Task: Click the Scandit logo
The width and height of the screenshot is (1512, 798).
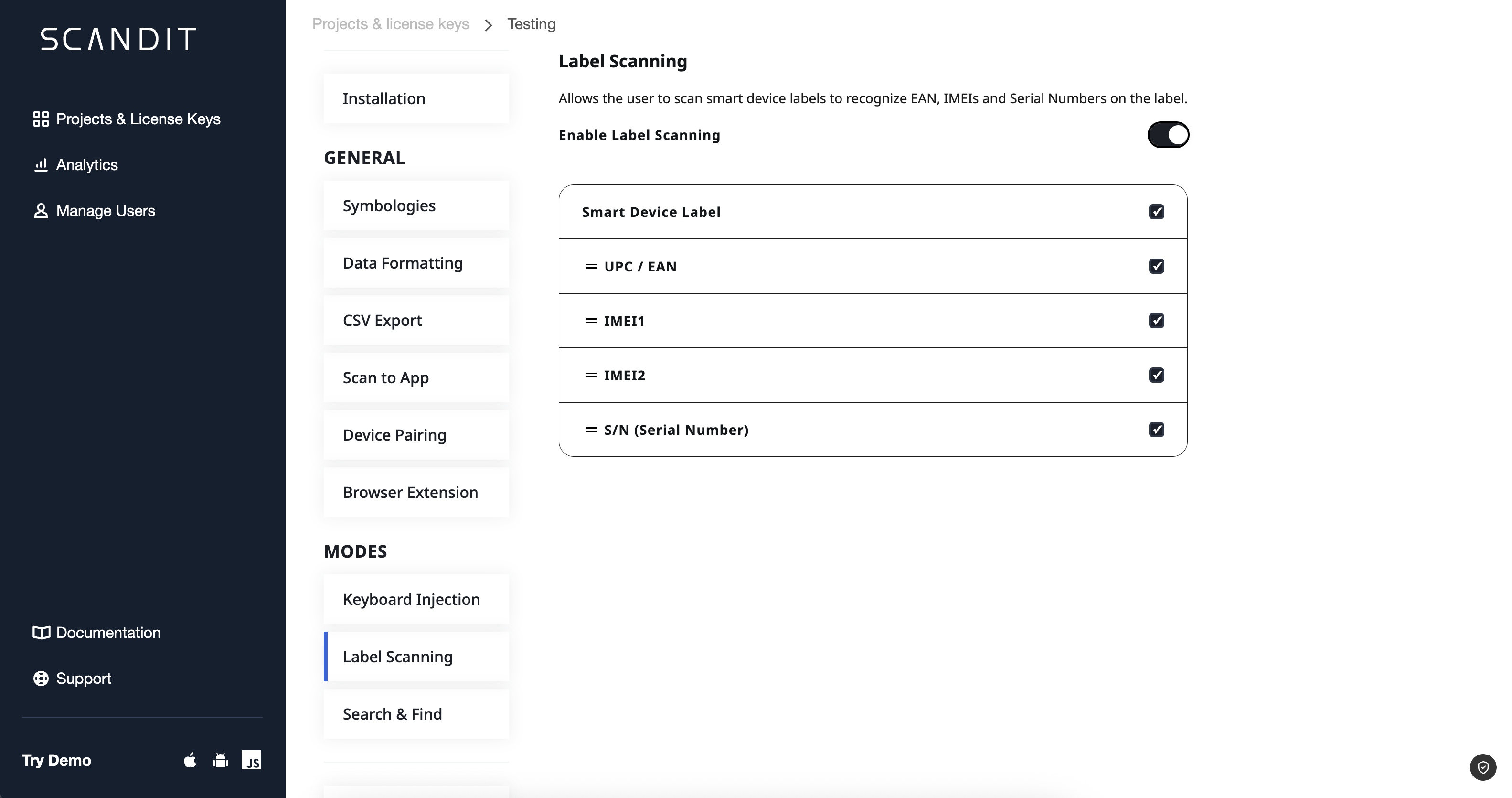Action: coord(118,39)
